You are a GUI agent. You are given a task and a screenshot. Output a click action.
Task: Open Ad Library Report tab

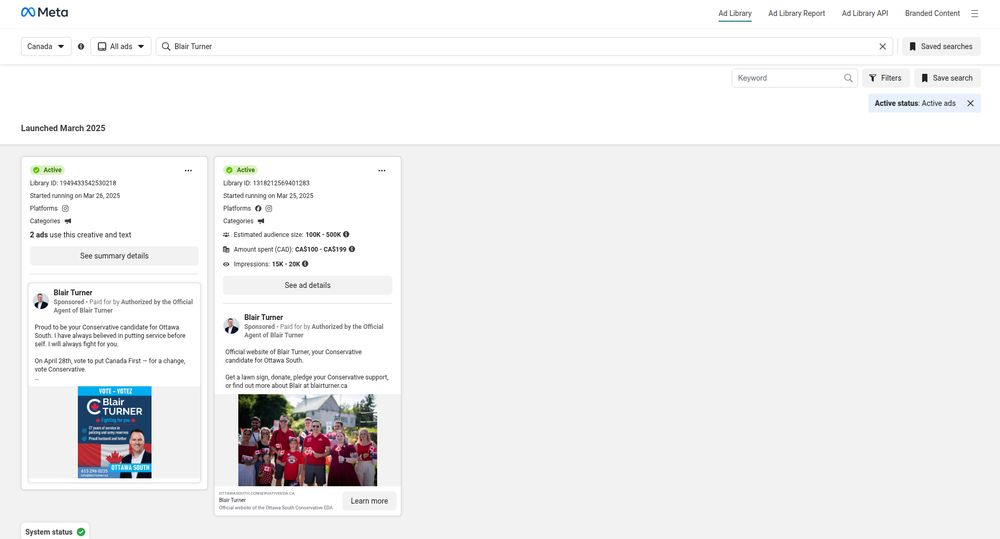(x=797, y=13)
